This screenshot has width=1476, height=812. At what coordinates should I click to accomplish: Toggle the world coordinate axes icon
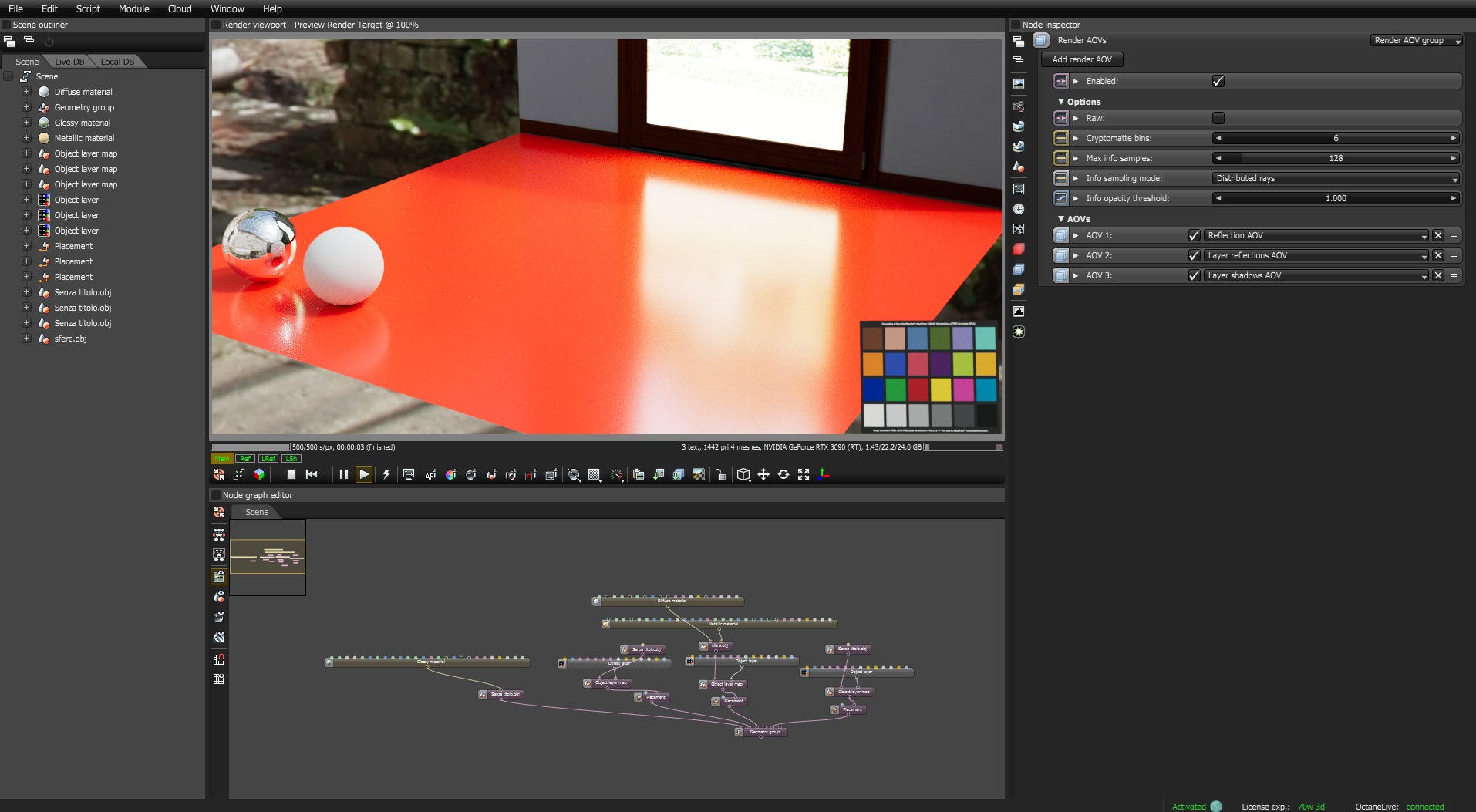click(824, 474)
